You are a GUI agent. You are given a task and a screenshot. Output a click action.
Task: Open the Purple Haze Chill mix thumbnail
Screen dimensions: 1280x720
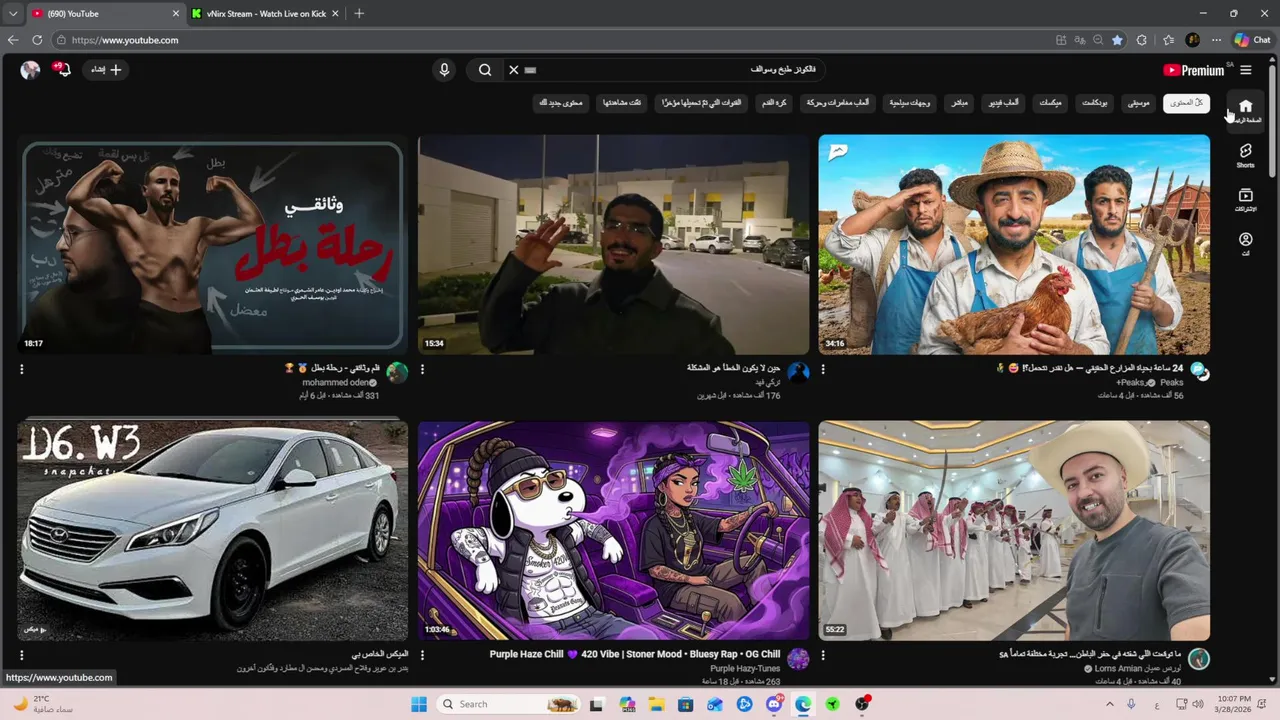613,530
